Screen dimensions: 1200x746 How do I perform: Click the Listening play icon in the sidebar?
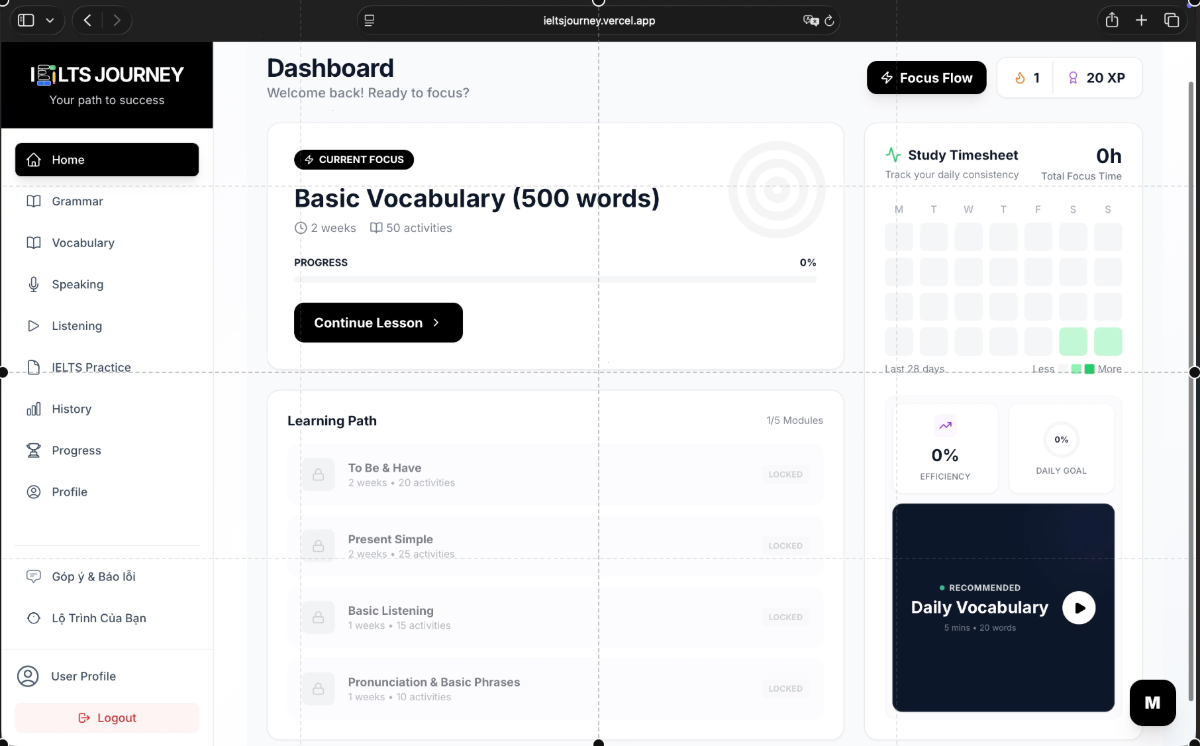(34, 325)
